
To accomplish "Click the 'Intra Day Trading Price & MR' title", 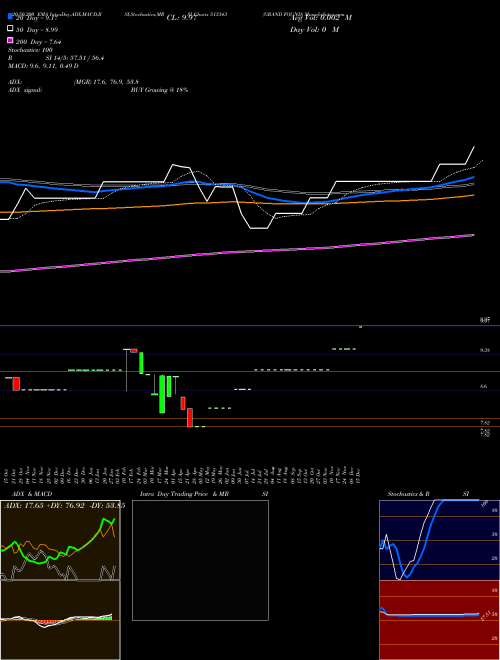I will tap(184, 494).
